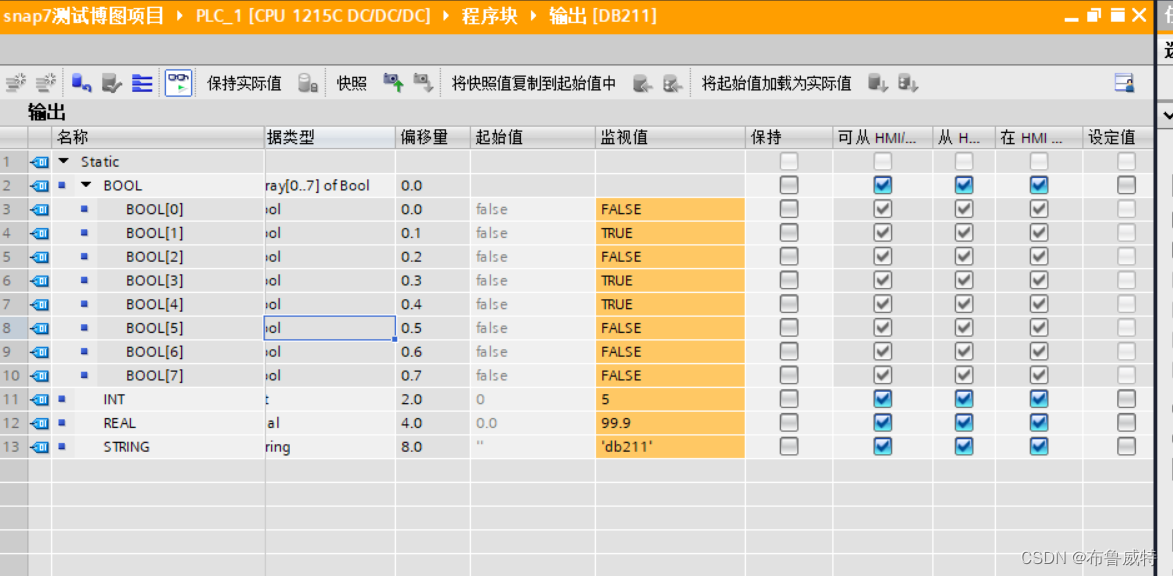Click first database down-arrow icon after 将起始值加载为实际值
The height and width of the screenshot is (576, 1173).
click(878, 83)
